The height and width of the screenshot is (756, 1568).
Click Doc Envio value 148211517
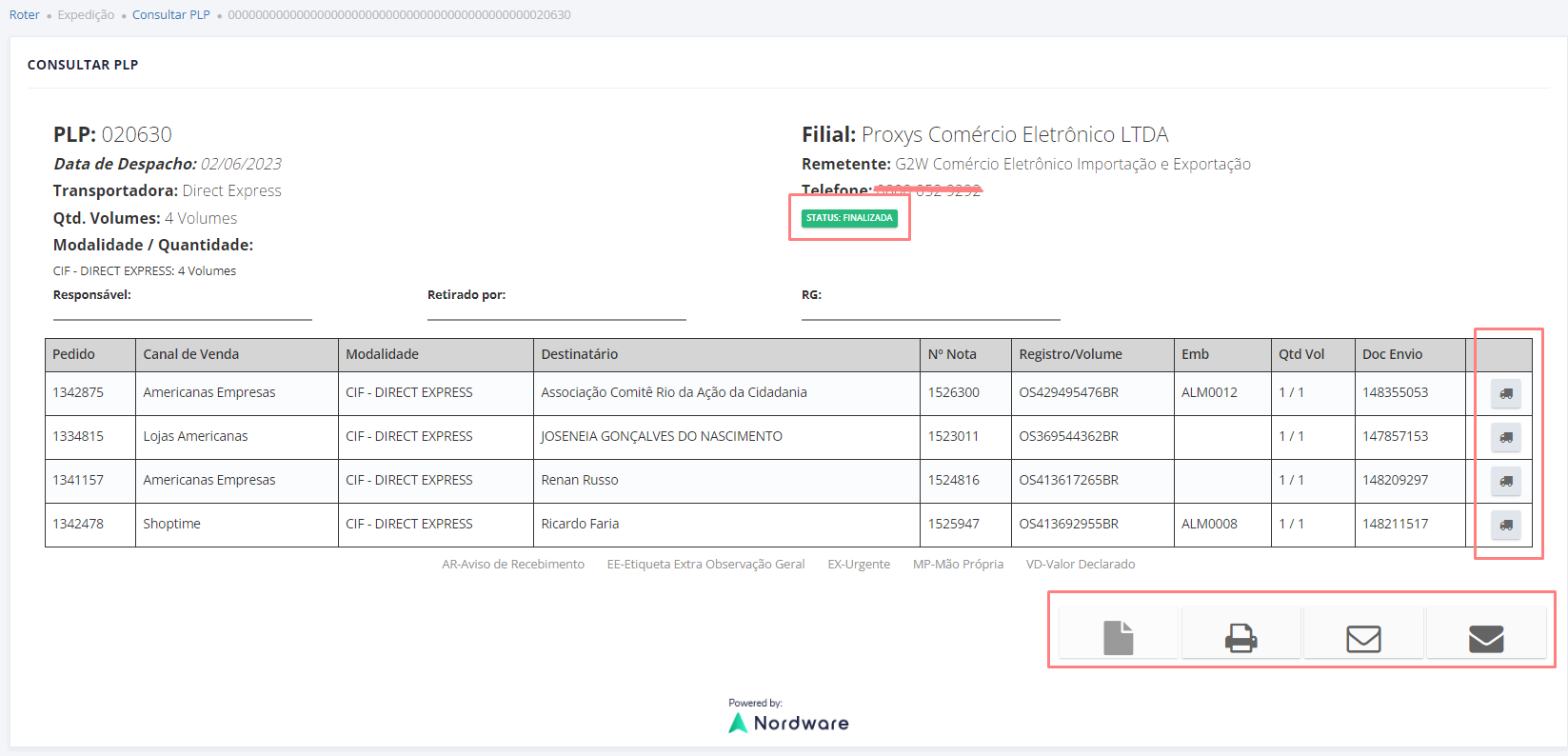(1396, 524)
